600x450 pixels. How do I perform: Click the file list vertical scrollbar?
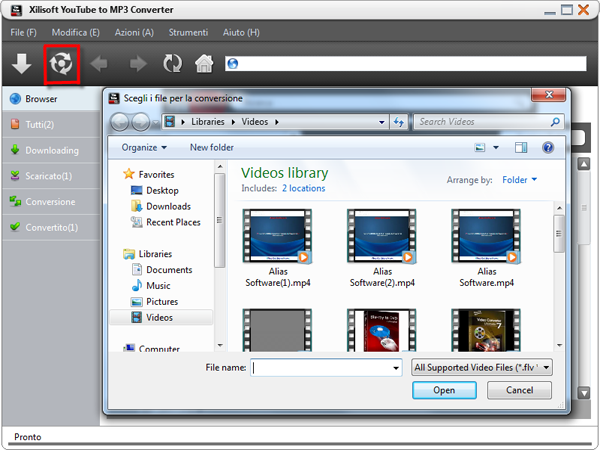pos(559,233)
